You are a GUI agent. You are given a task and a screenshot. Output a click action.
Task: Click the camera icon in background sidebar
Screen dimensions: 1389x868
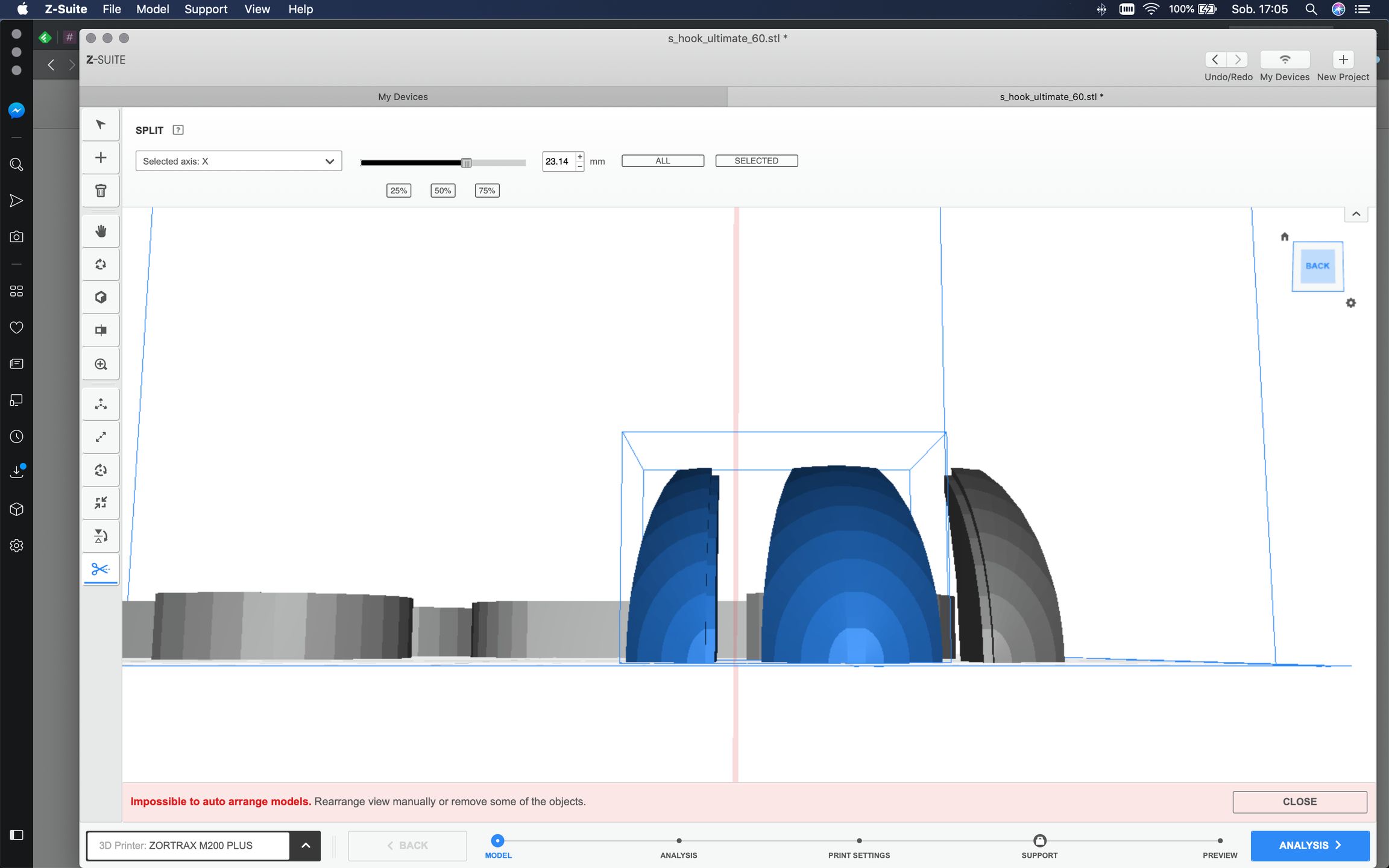[16, 237]
